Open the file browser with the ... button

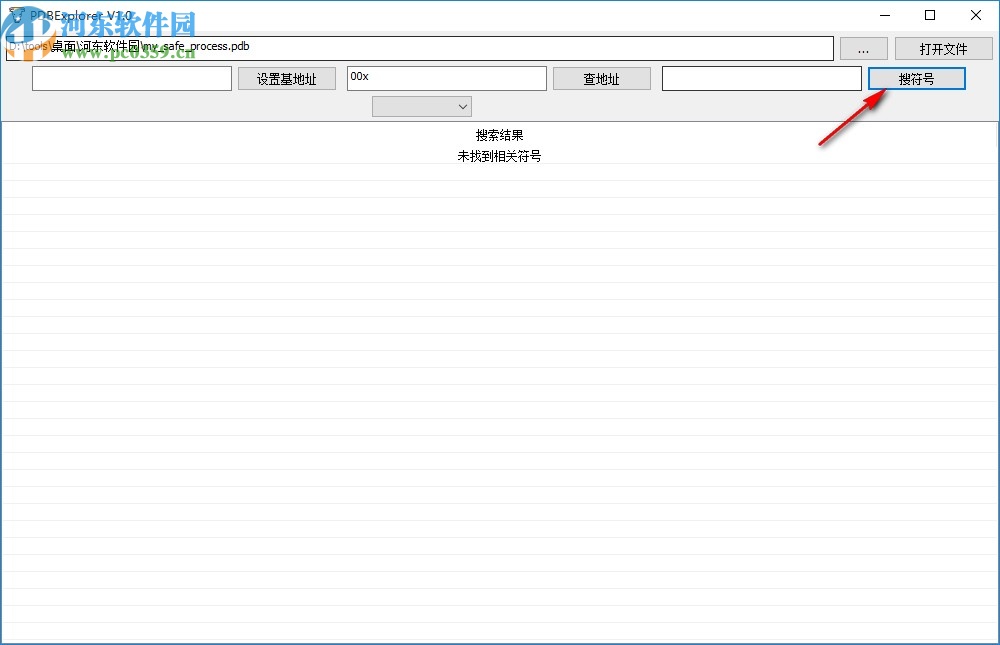pos(863,48)
